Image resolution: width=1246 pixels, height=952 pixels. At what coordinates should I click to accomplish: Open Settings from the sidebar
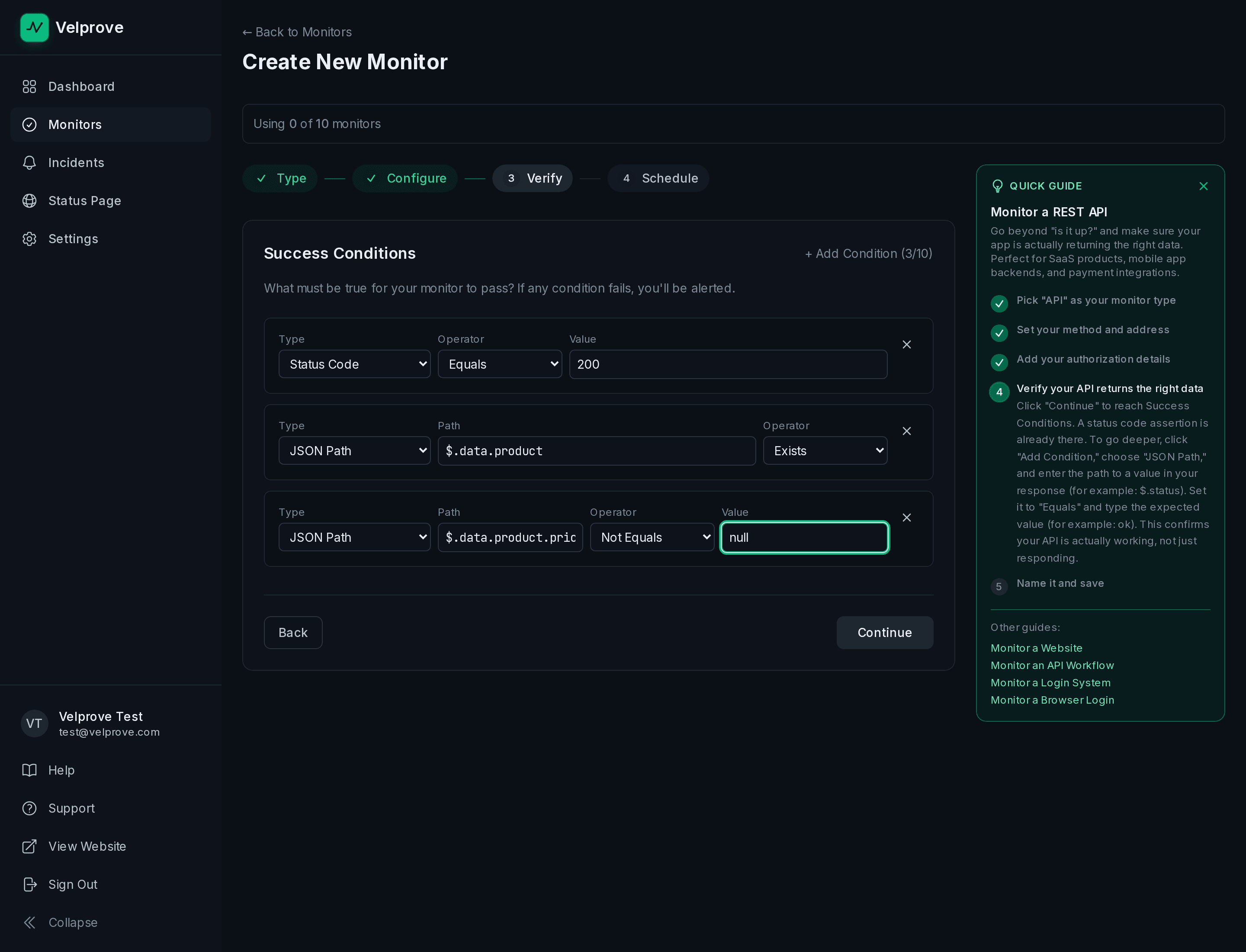[x=110, y=238]
